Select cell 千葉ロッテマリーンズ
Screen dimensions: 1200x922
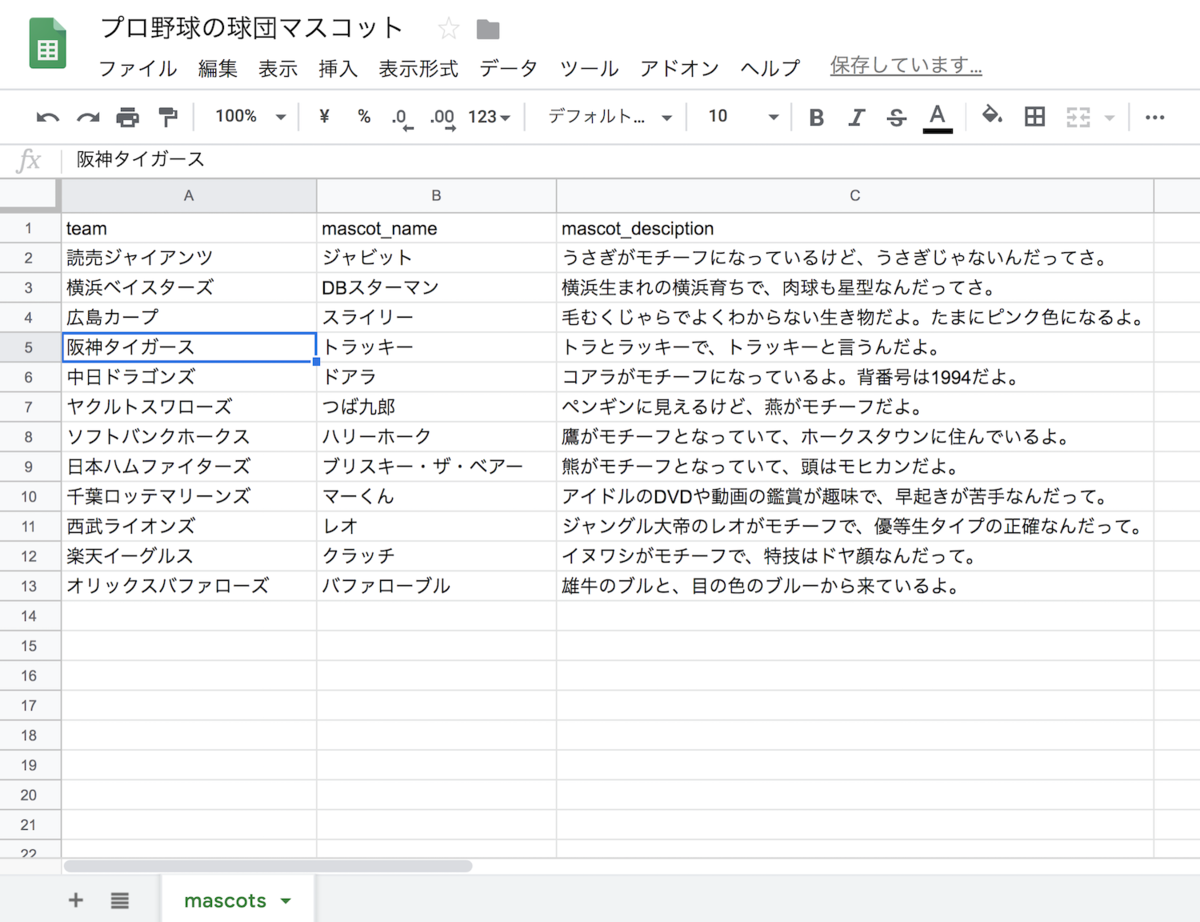coord(189,496)
